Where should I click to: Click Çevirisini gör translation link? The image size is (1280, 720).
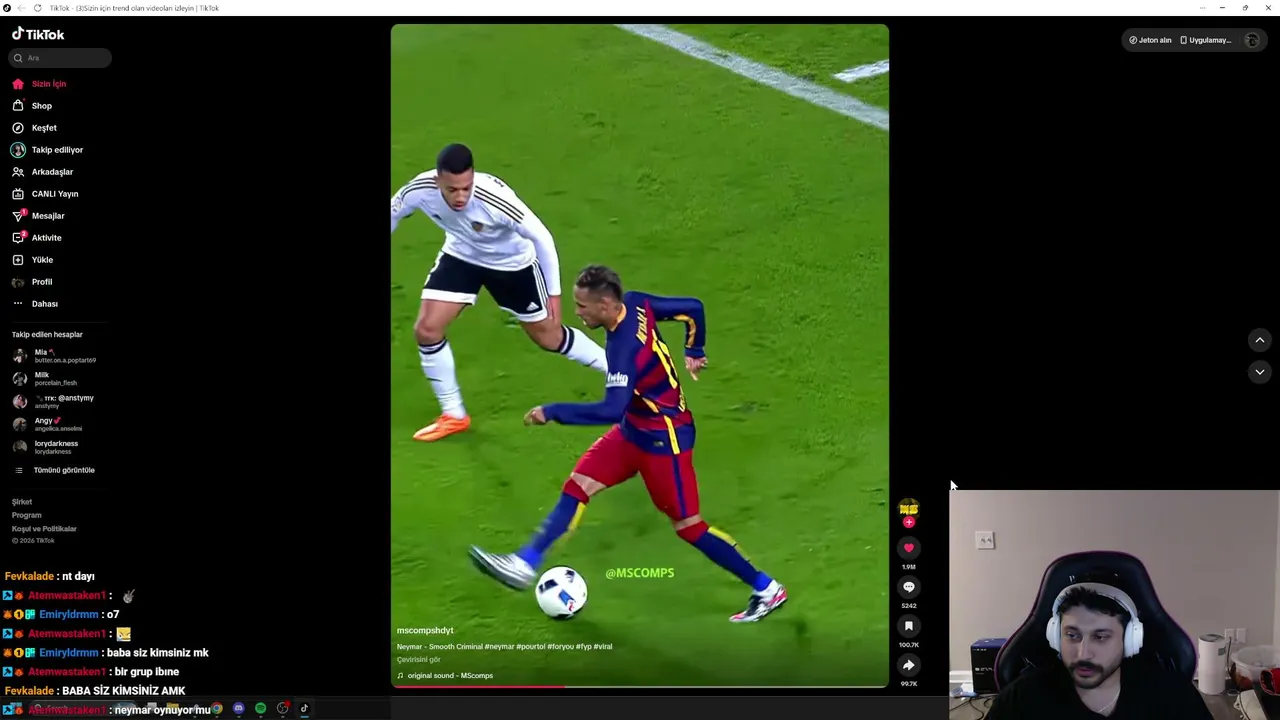click(x=418, y=660)
